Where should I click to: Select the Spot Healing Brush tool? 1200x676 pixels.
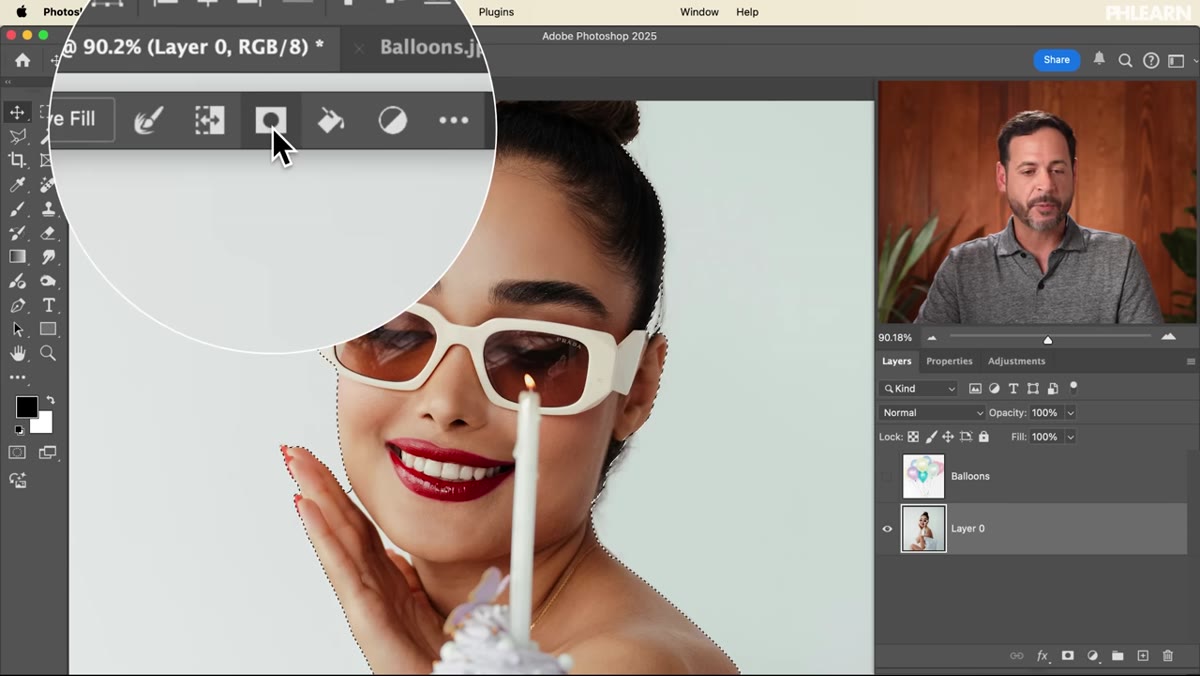click(x=48, y=185)
